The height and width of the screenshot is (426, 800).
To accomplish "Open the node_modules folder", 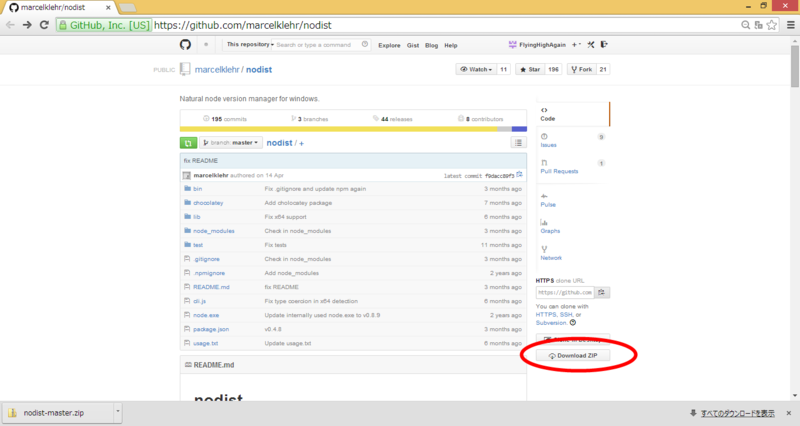I will tap(214, 231).
